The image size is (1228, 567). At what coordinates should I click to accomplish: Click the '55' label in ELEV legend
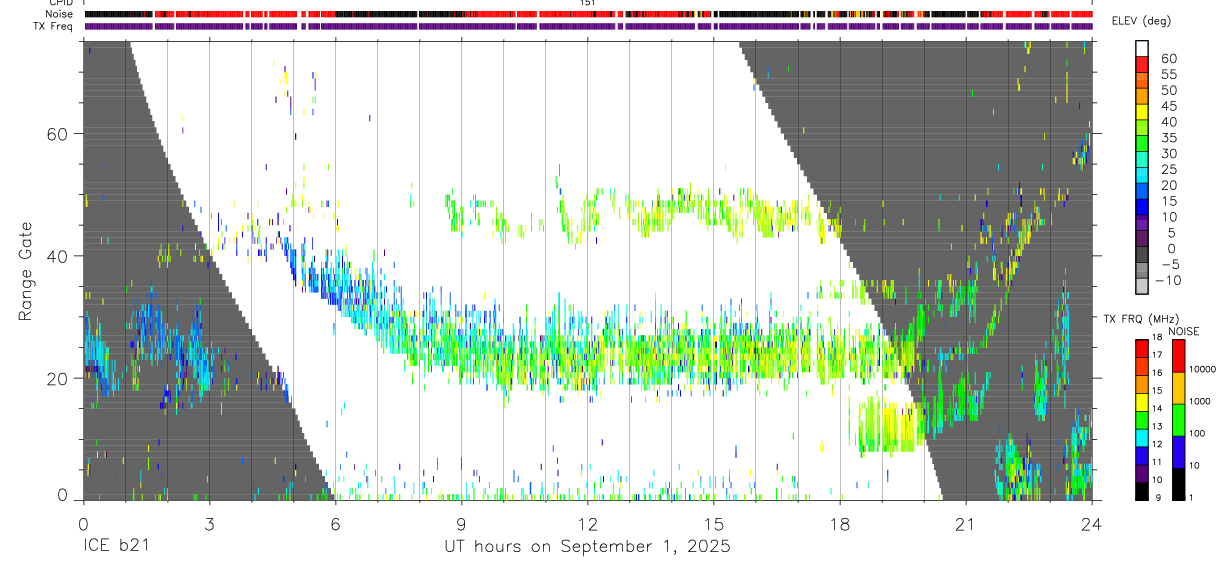[x=1168, y=74]
